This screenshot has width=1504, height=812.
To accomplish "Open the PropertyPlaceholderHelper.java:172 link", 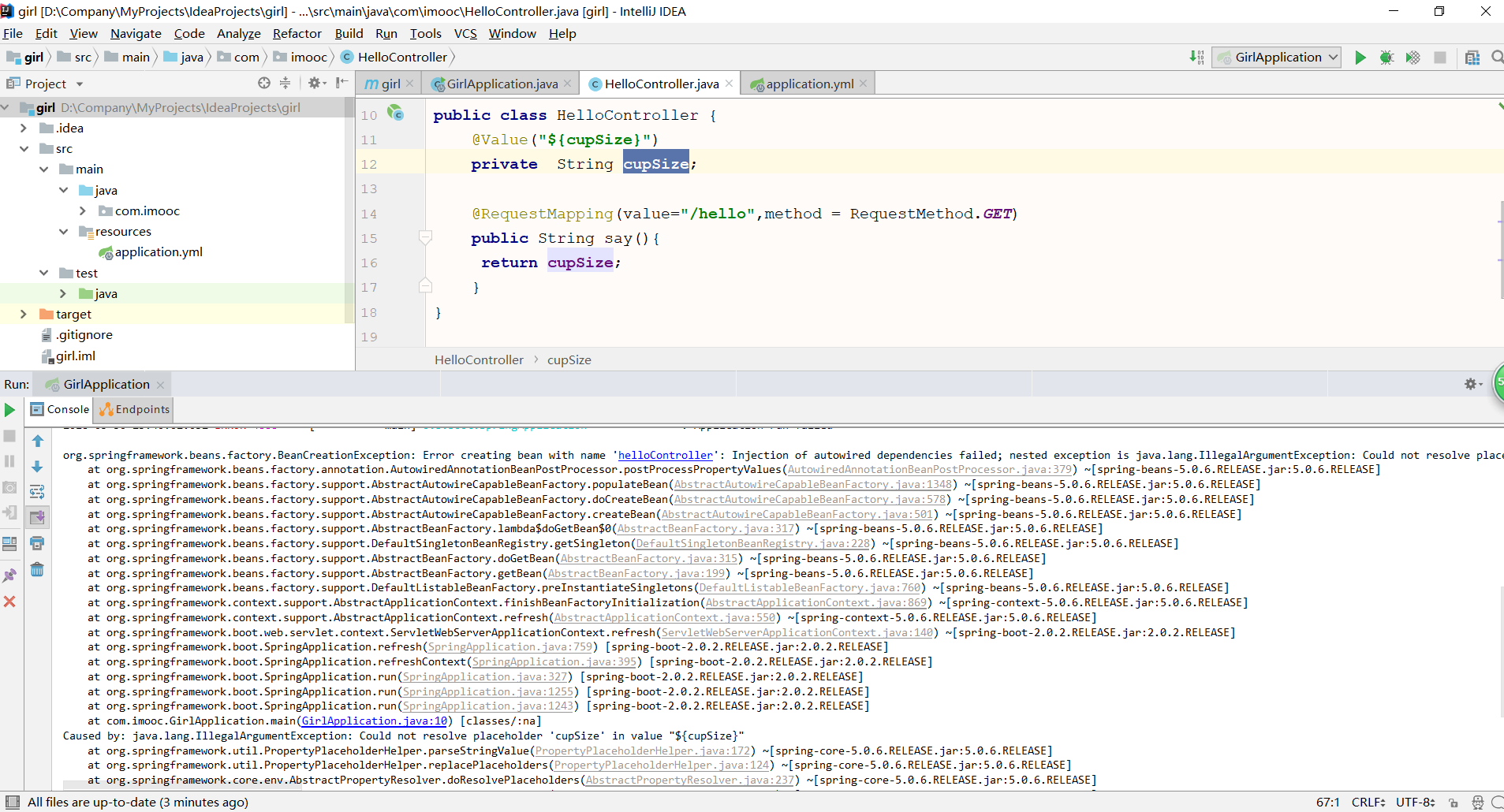I will click(643, 751).
